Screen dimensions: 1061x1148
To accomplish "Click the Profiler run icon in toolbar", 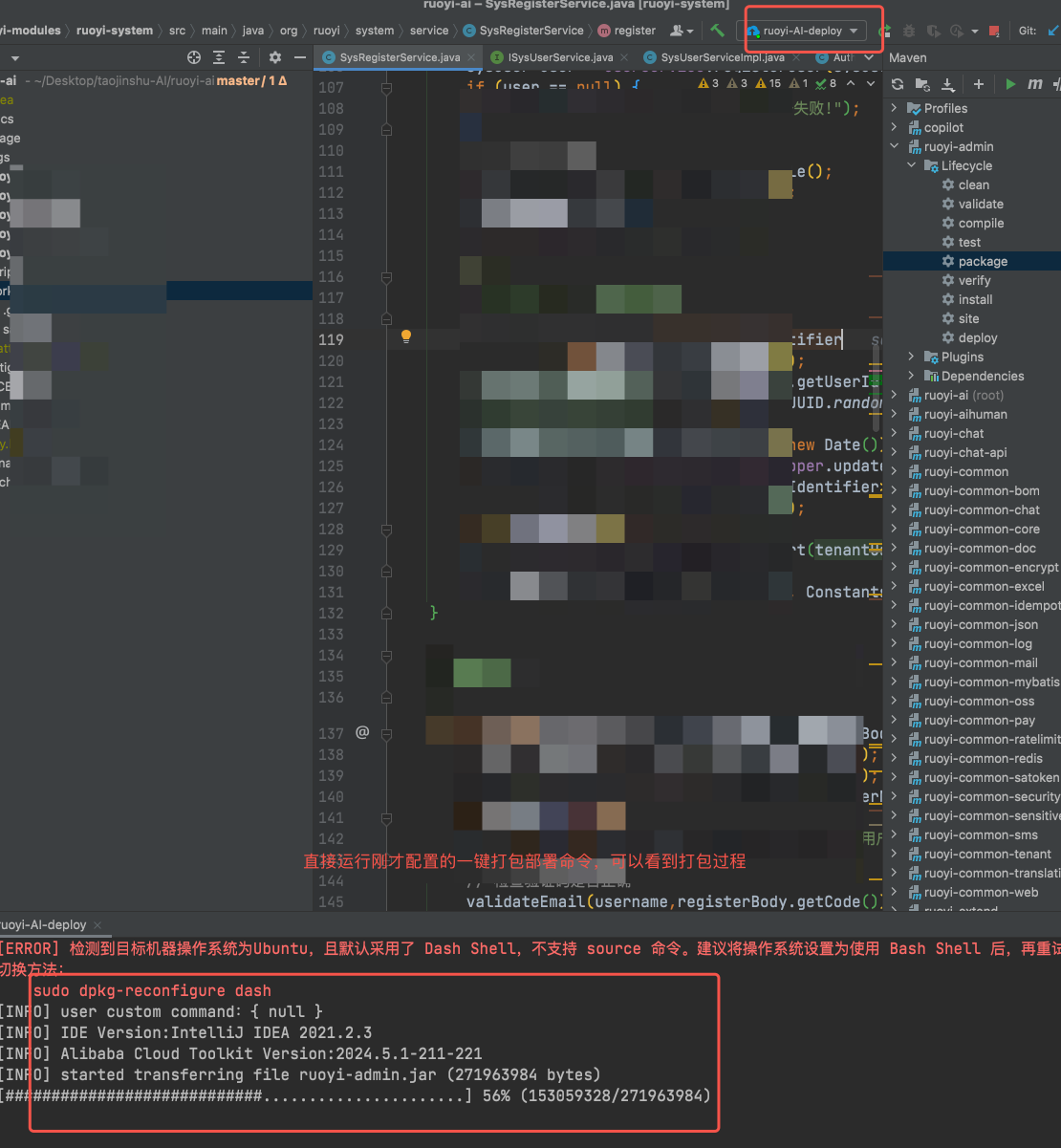I will 957,31.
